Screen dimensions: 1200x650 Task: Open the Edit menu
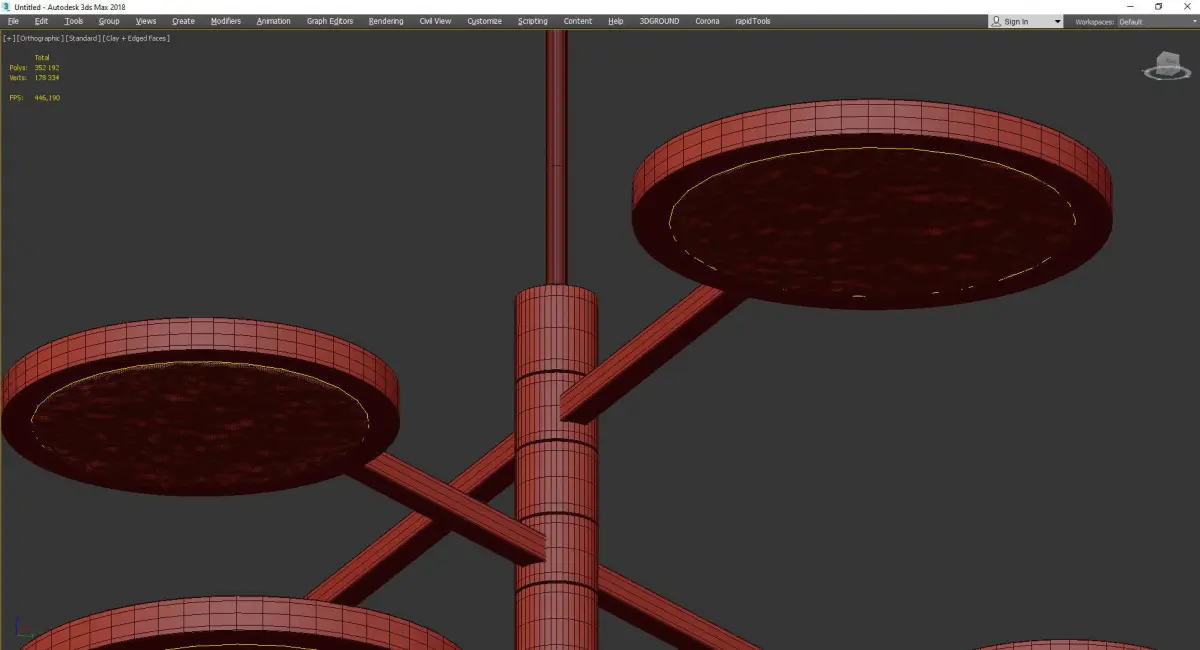tap(41, 21)
